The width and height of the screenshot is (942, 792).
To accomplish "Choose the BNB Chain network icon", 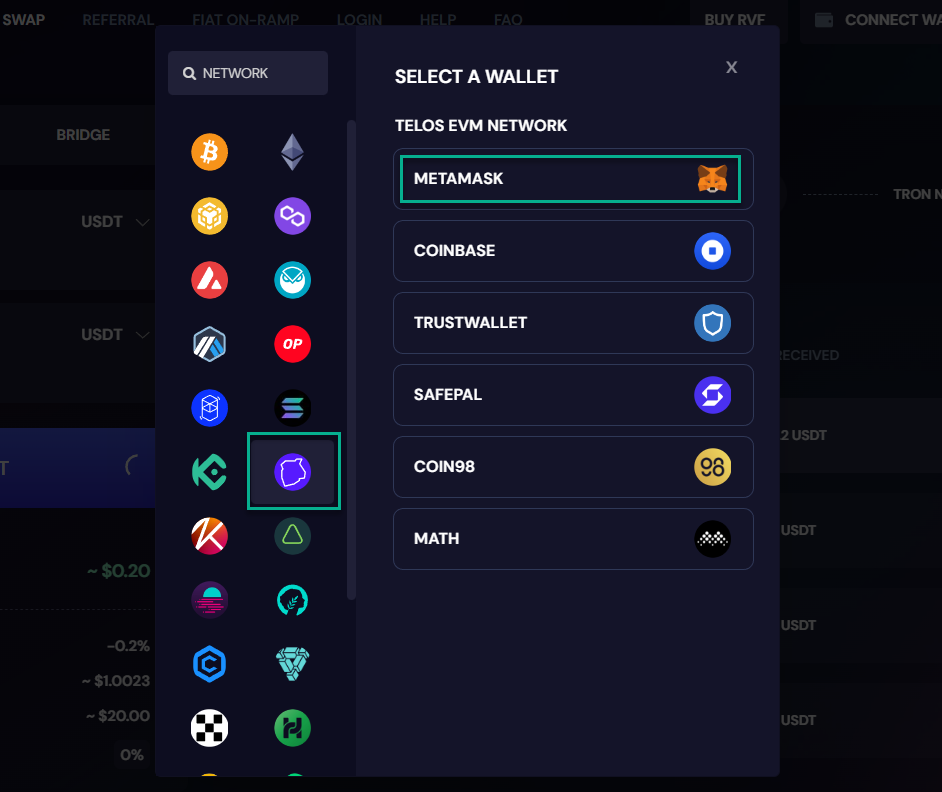I will 209,216.
